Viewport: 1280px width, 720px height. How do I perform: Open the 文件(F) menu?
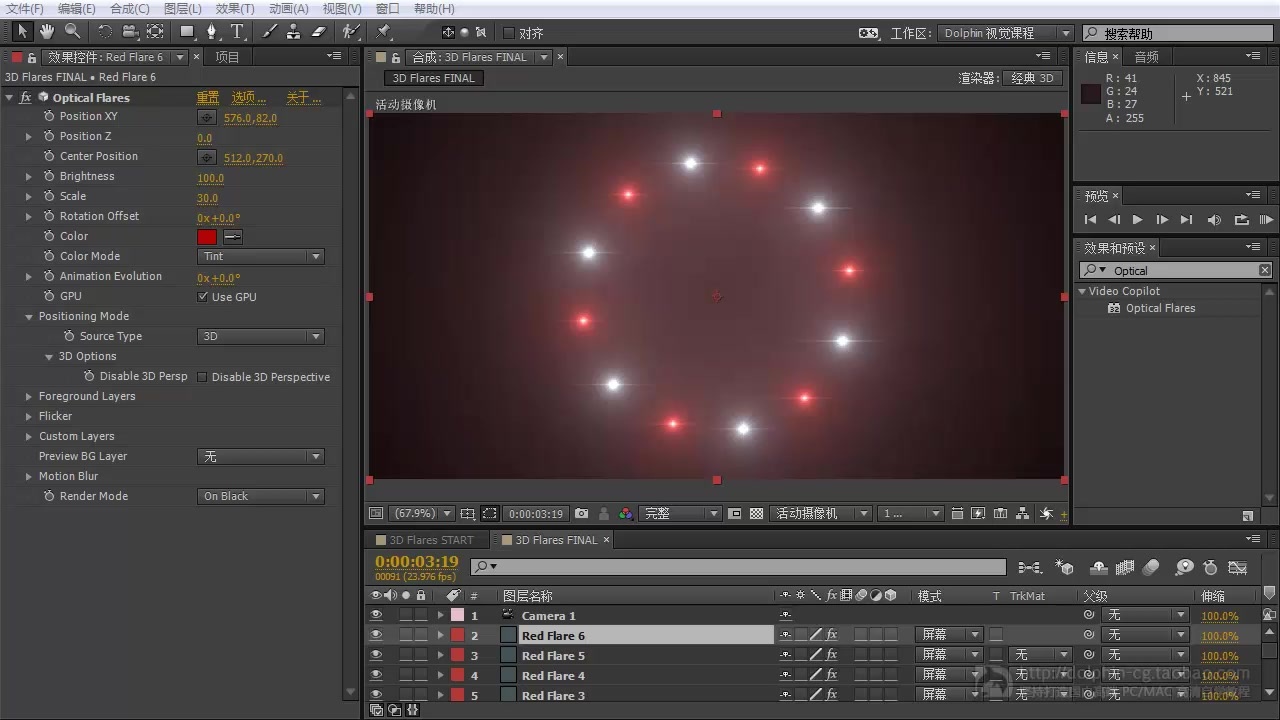25,9
